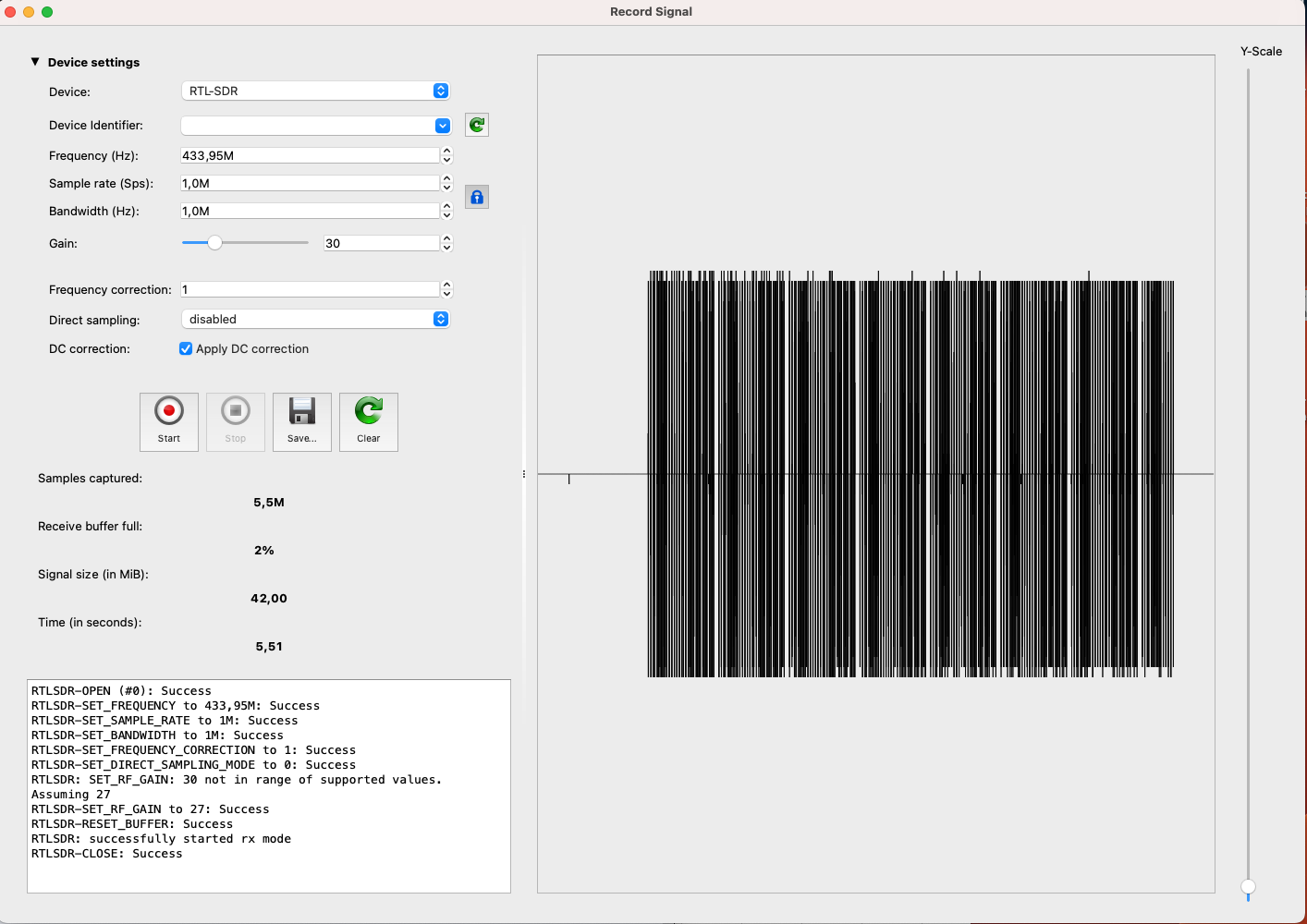
Task: Click the recorded signal waveform plot
Action: tap(875, 474)
